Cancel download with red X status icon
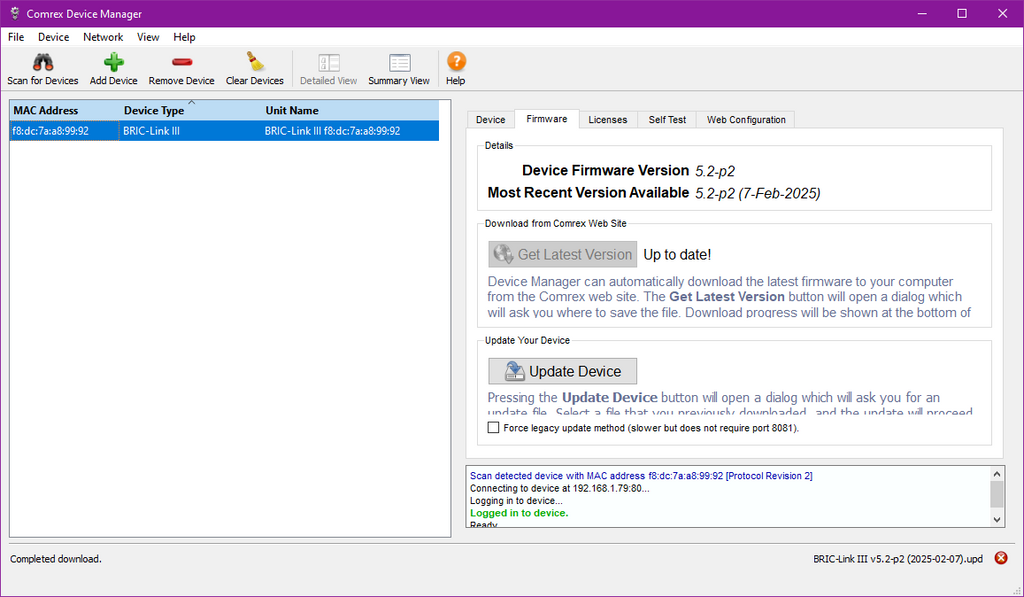Viewport: 1024px width, 597px height. click(x=1001, y=558)
